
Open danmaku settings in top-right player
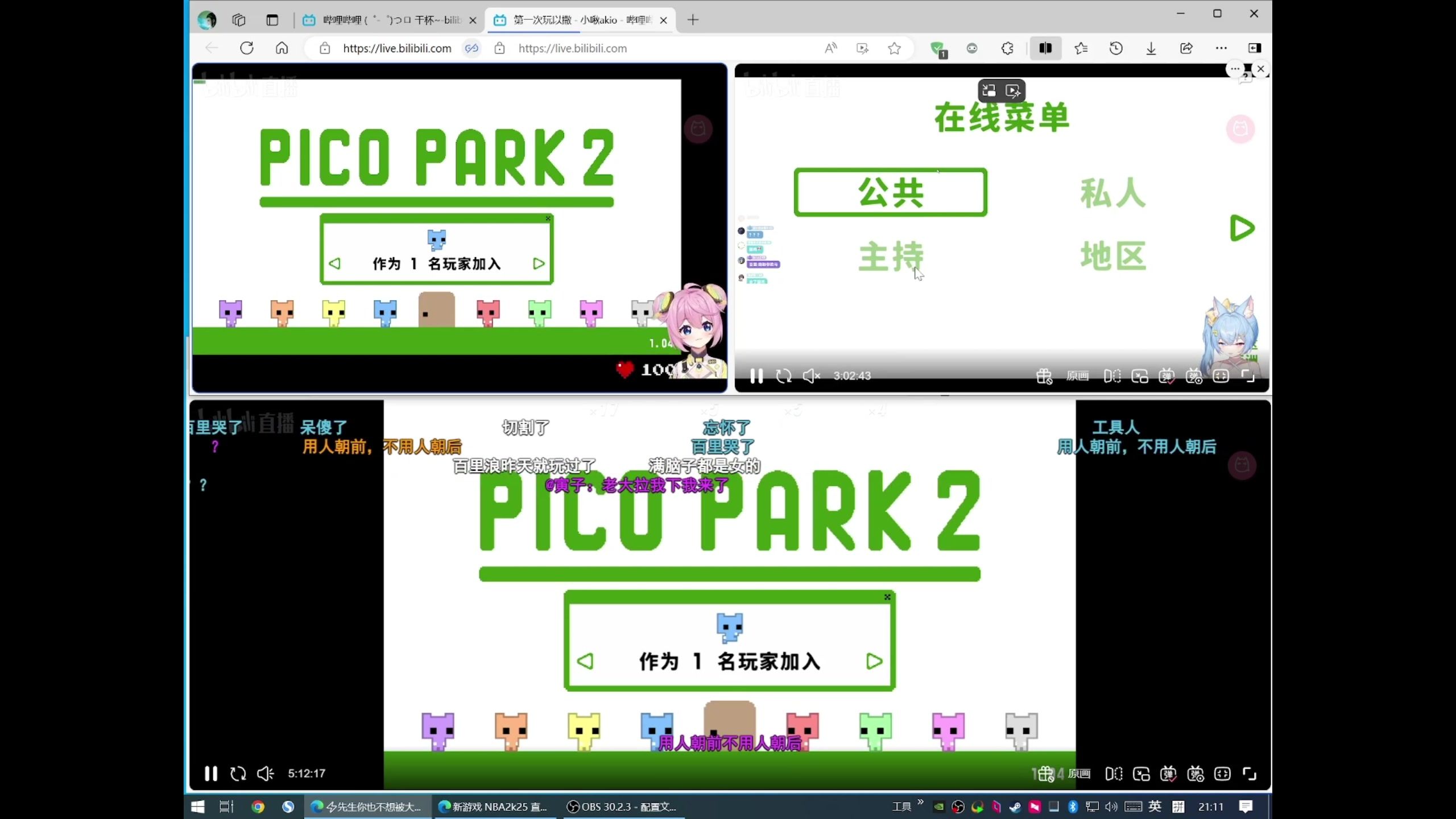[x=1194, y=376]
